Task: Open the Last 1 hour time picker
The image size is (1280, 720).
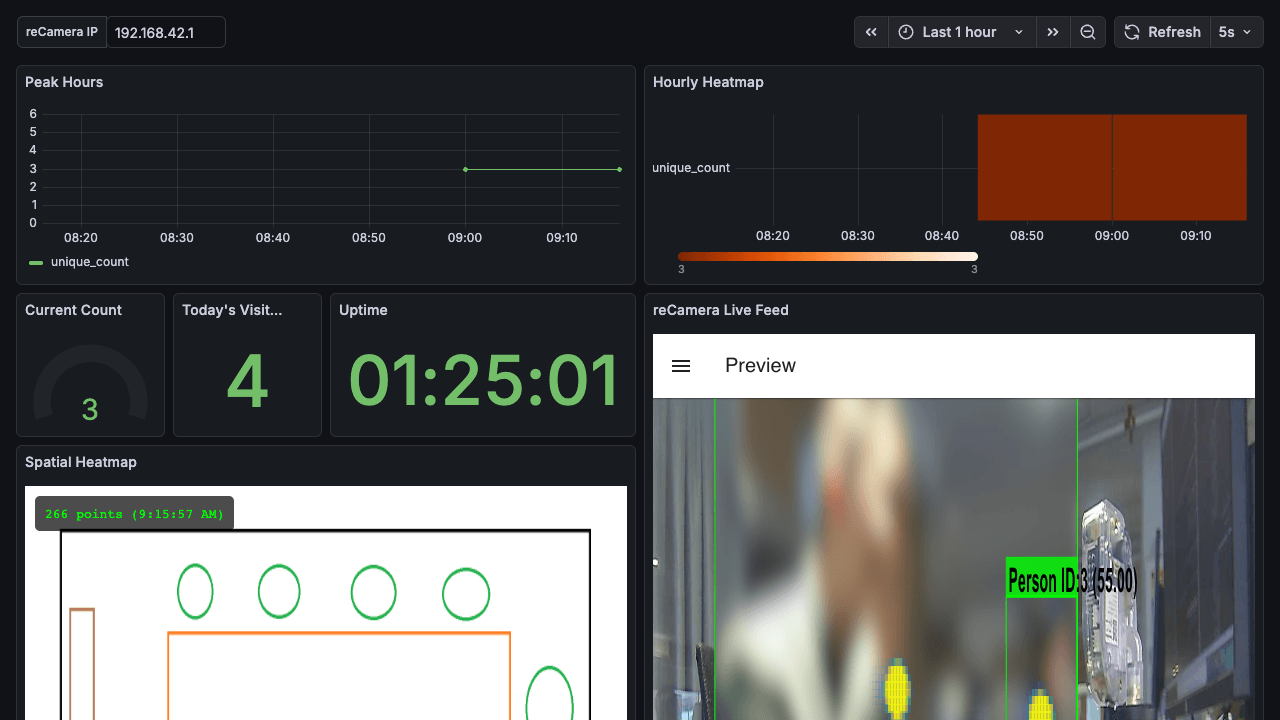Action: tap(962, 32)
